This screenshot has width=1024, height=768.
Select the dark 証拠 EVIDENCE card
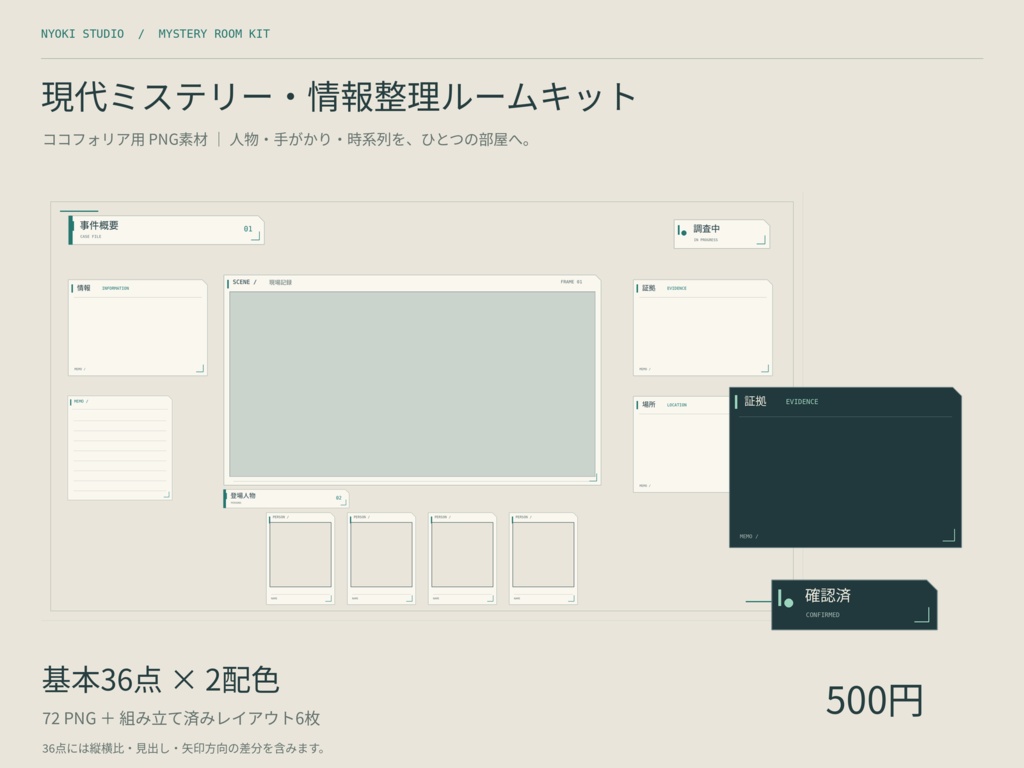point(845,468)
